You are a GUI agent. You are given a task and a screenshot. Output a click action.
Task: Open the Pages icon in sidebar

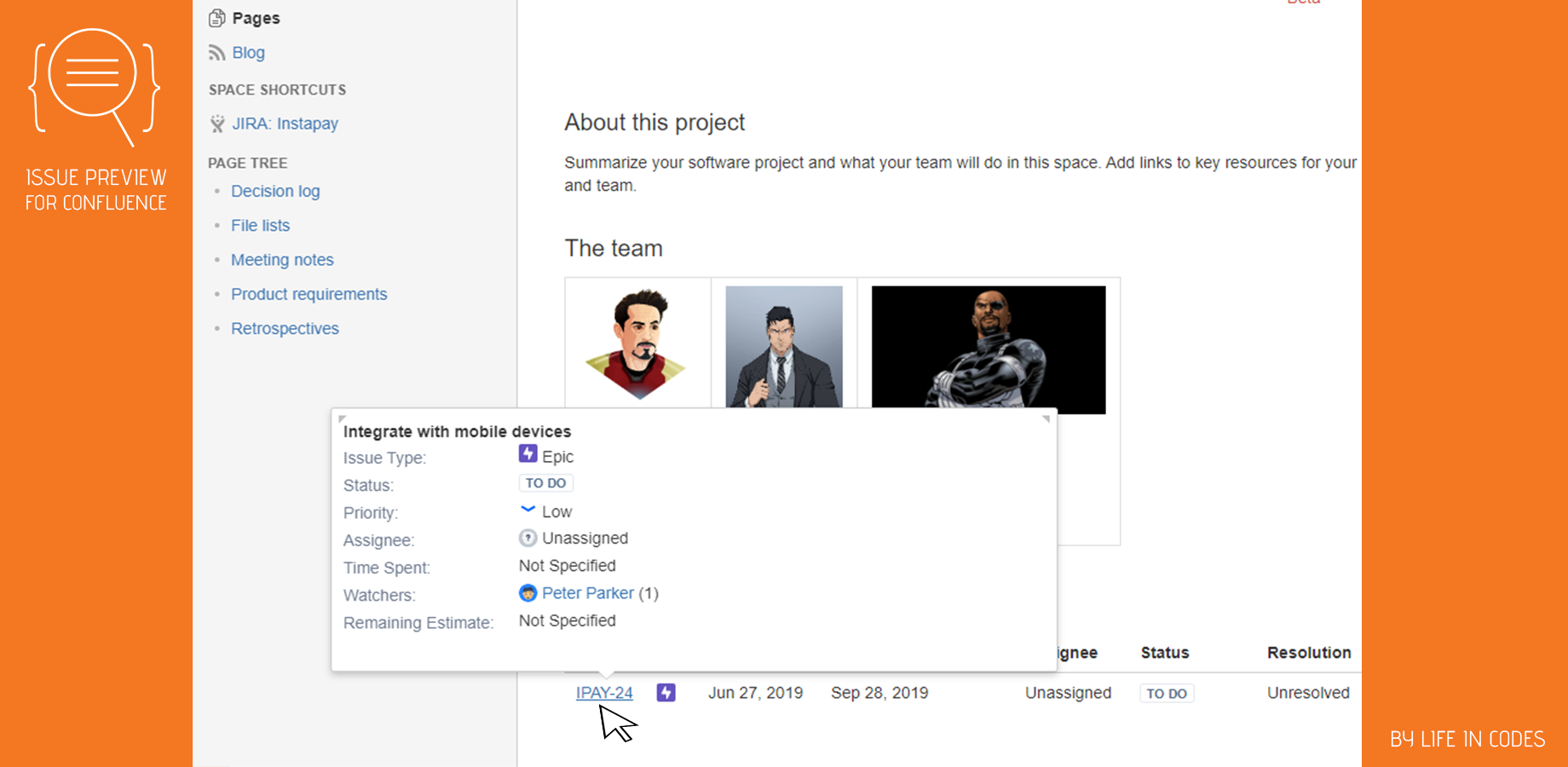click(x=217, y=18)
